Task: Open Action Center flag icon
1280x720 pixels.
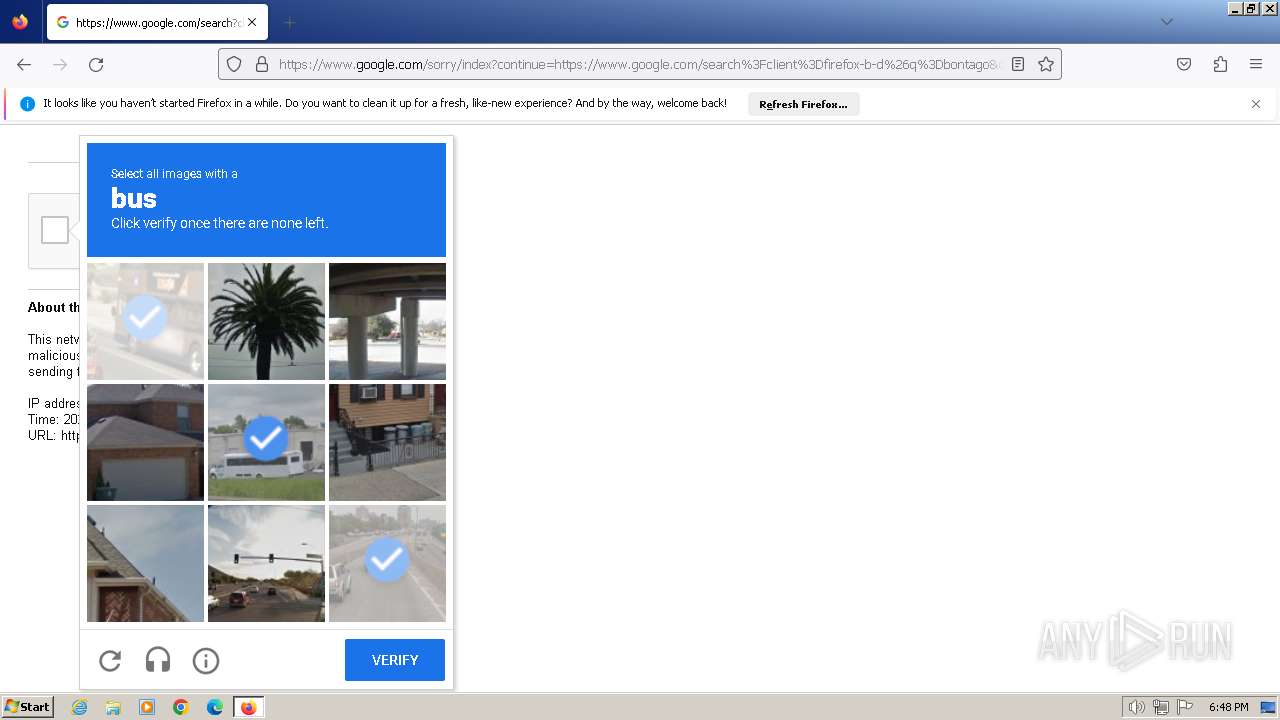Action: pyautogui.click(x=1186, y=707)
